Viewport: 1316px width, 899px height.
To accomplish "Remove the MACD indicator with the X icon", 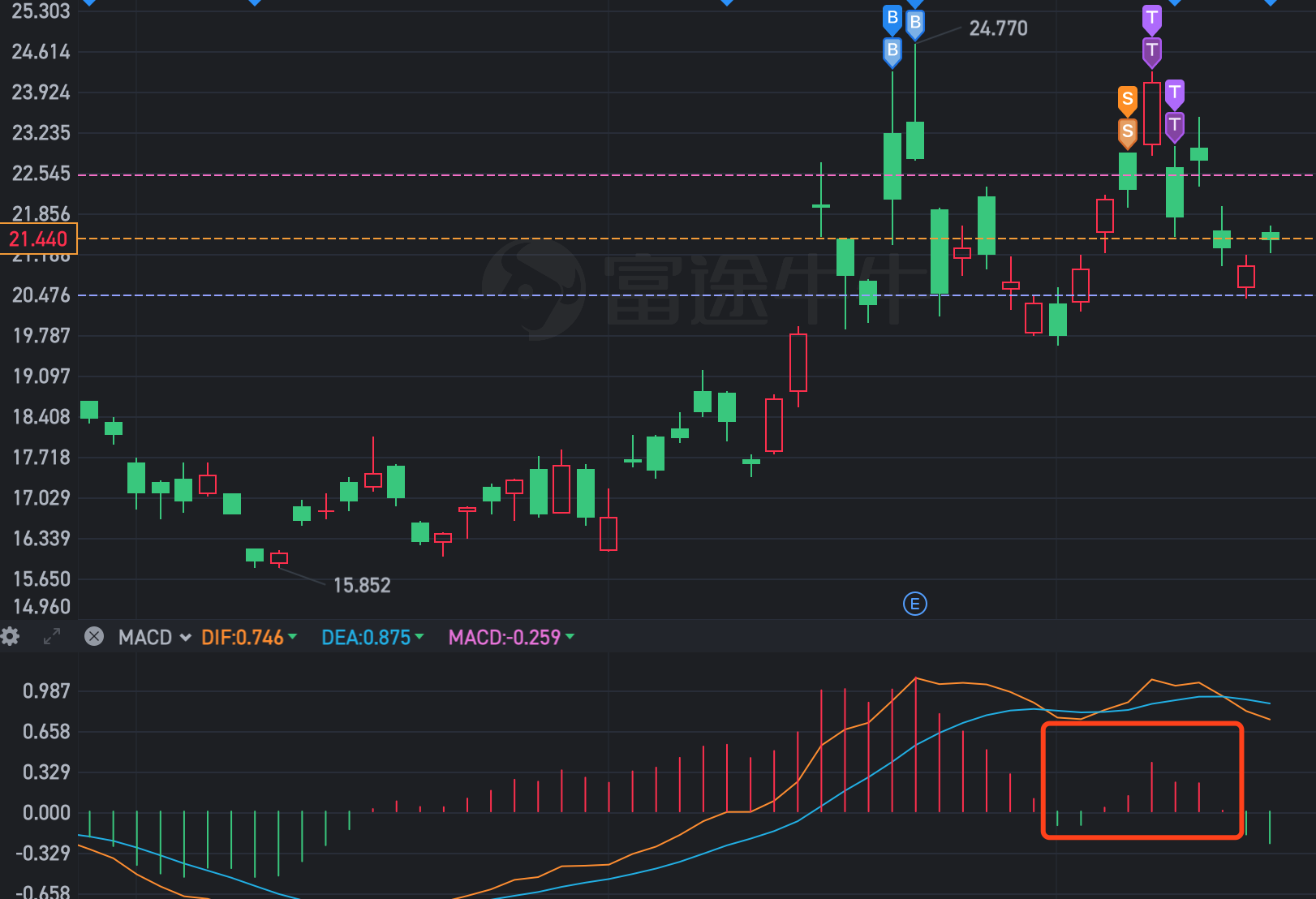I will 94,637.
